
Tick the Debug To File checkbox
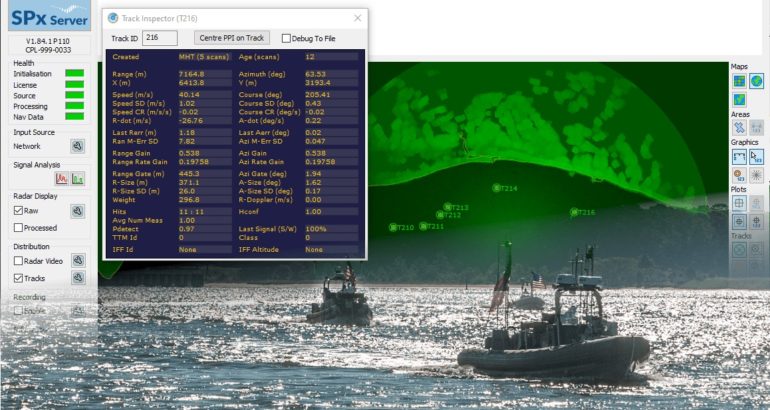point(286,38)
